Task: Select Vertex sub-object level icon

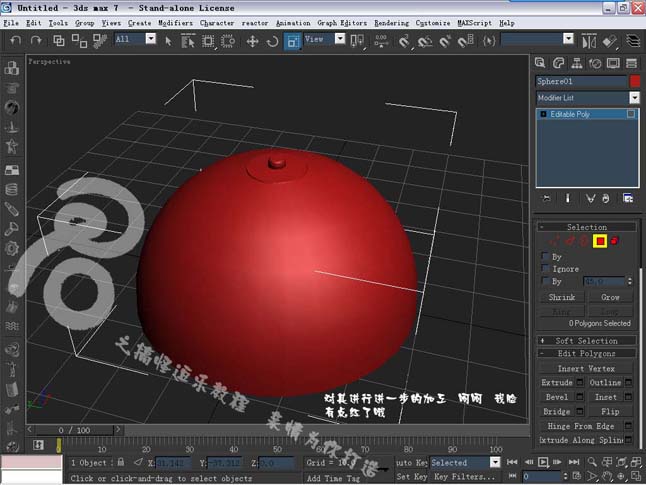Action: tap(554, 241)
